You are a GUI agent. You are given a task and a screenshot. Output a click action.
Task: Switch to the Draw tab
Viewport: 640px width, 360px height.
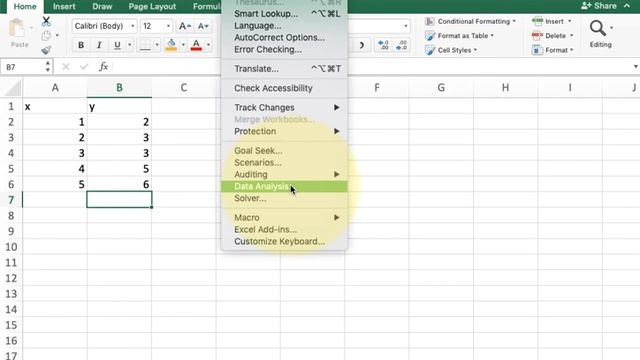click(x=102, y=7)
